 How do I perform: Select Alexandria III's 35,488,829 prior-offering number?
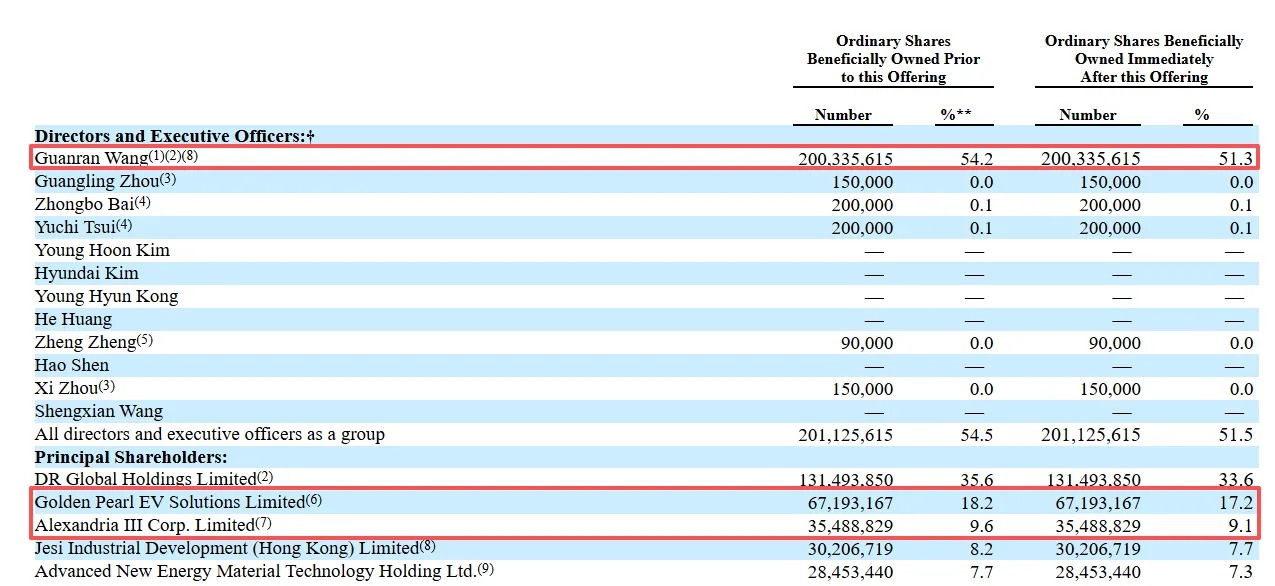point(851,526)
